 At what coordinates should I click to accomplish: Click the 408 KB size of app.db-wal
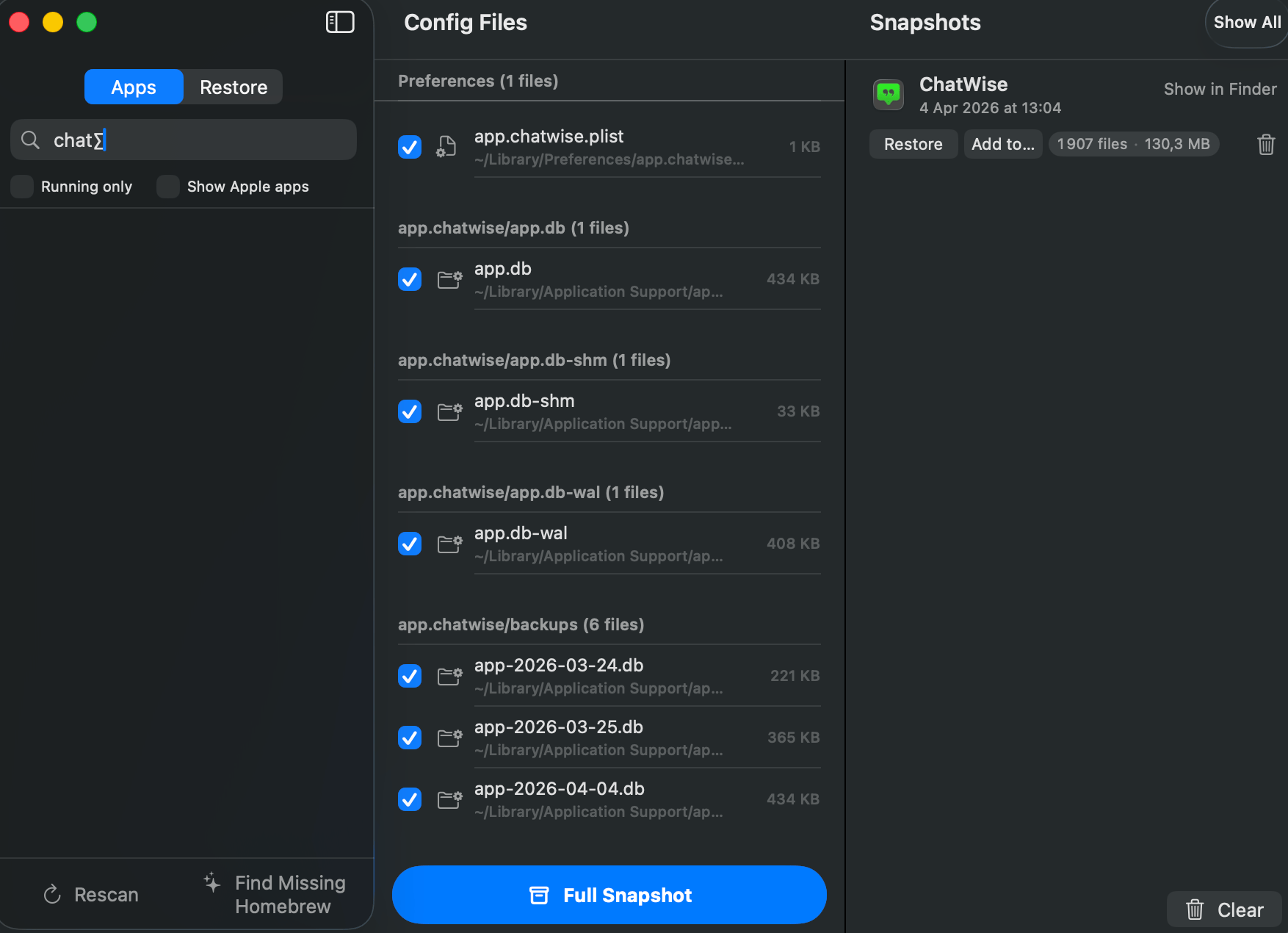793,544
